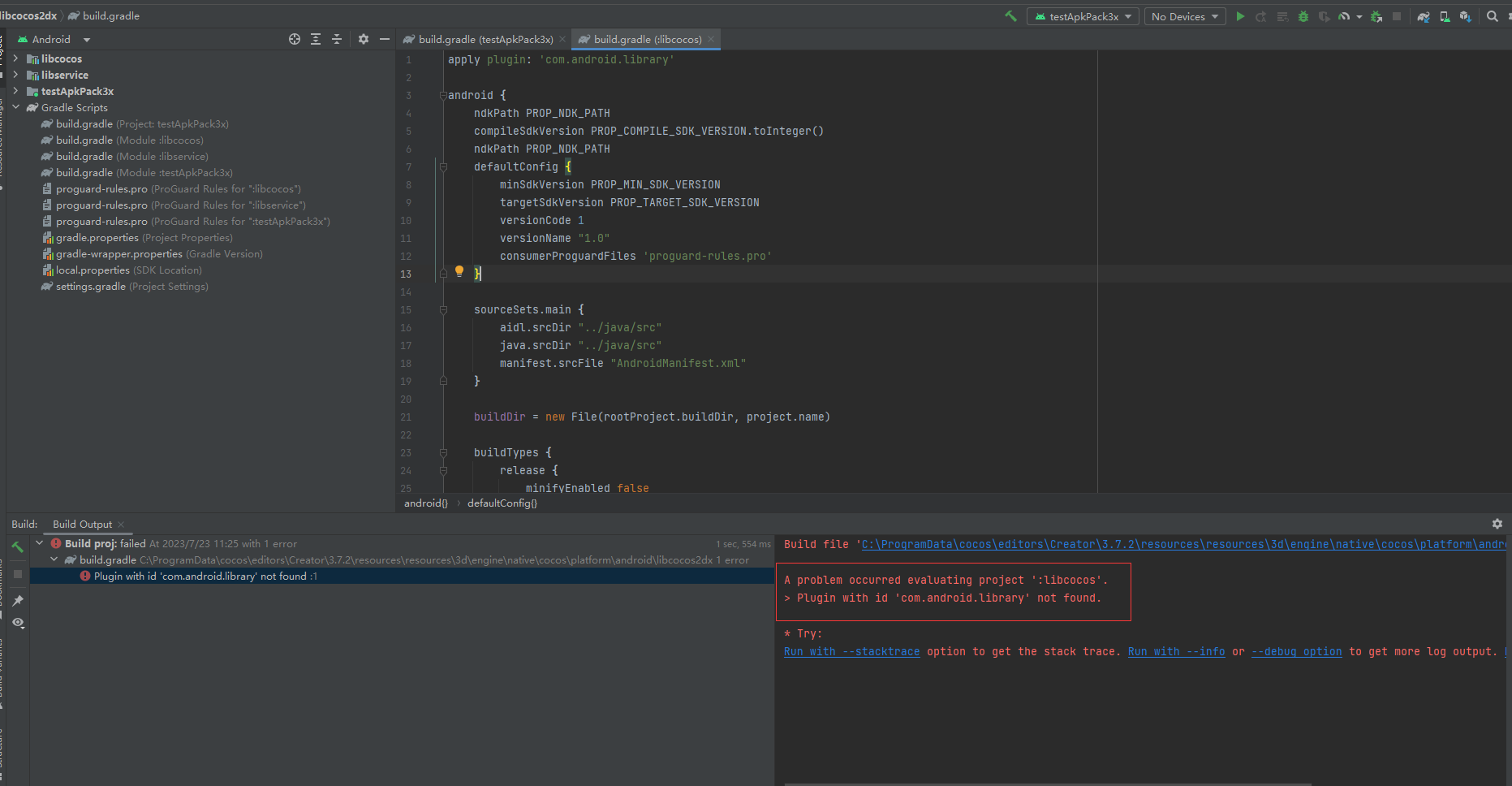Click the Run with --stacktrace link
The width and height of the screenshot is (1512, 786).
[851, 651]
